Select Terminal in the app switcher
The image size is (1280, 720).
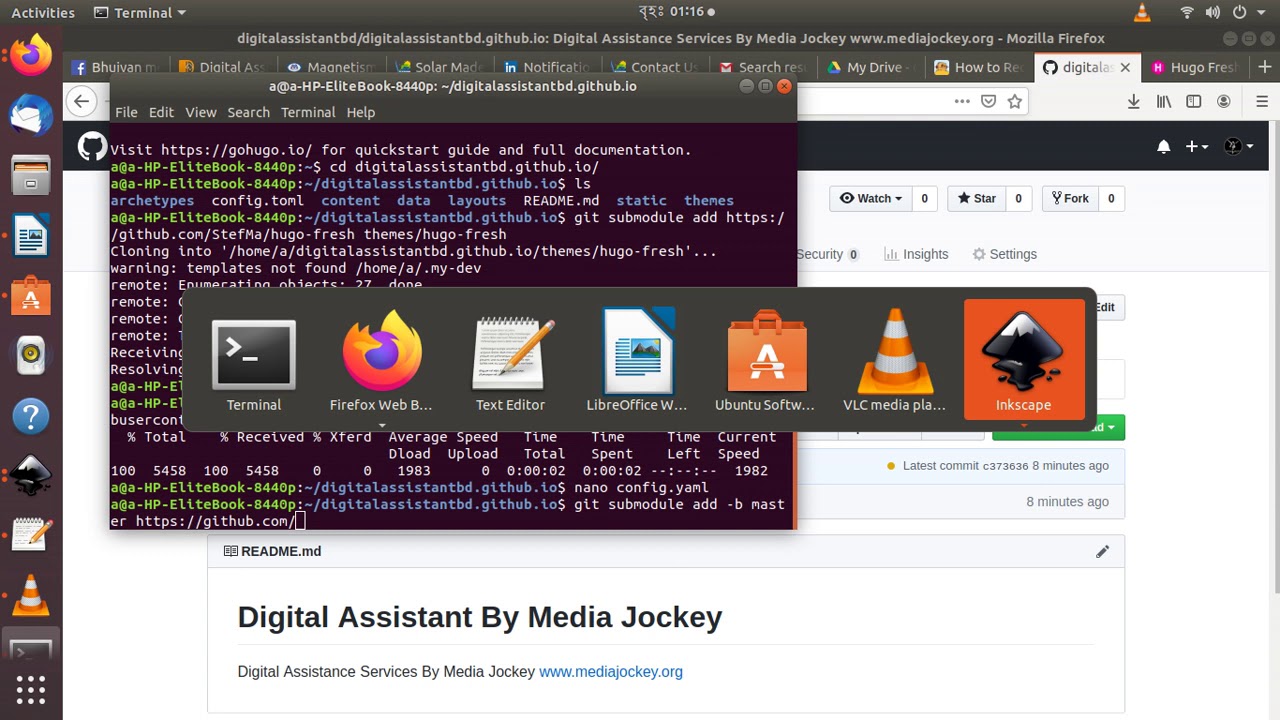click(254, 359)
